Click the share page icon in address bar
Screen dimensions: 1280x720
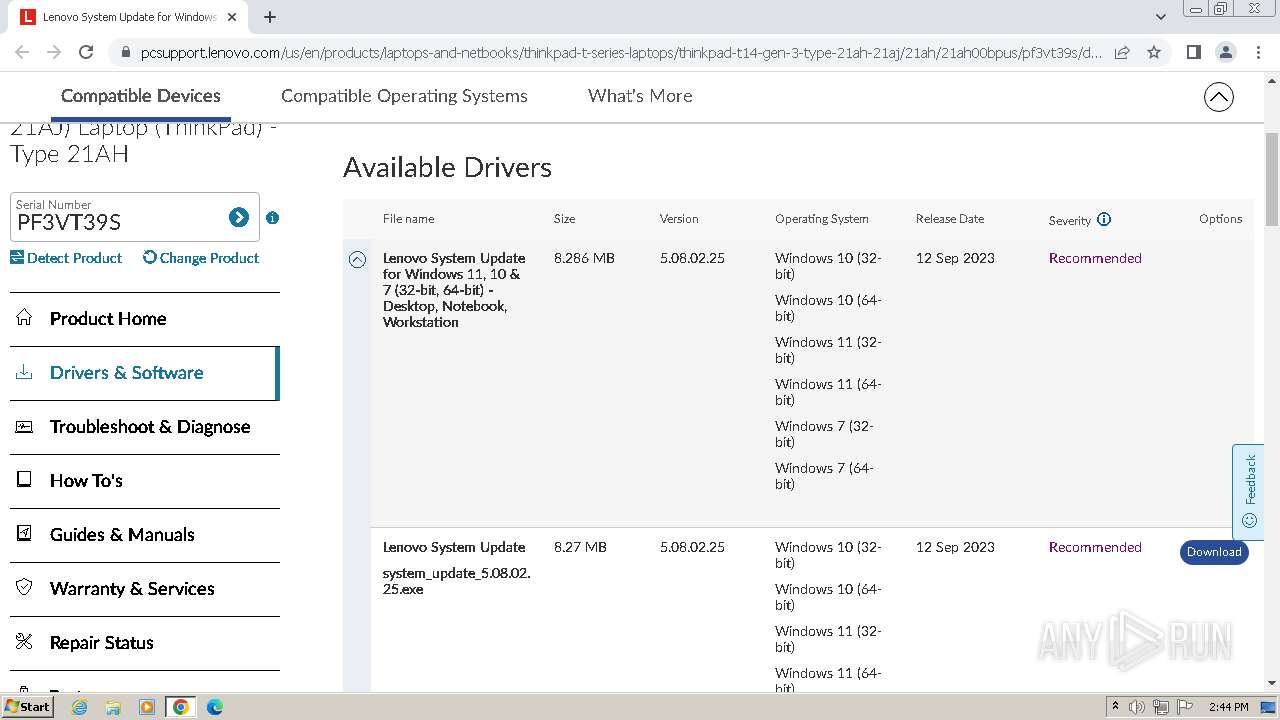[x=1122, y=52]
